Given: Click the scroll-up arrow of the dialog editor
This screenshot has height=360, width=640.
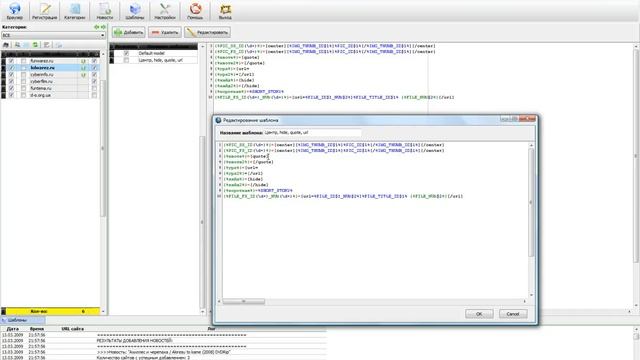Looking at the screenshot, I should pos(531,145).
